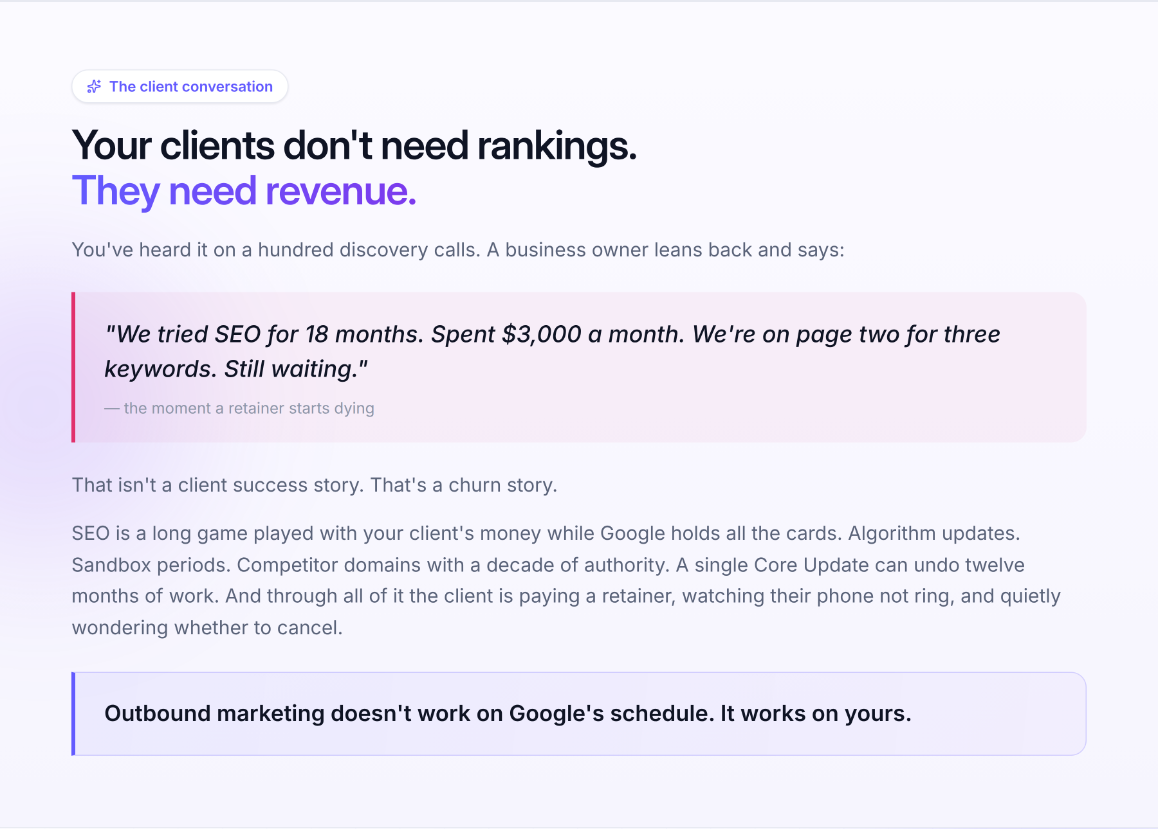Screen dimensions: 1158x829
Task: Click 'months of work. And through all' line
Action: coord(566,596)
